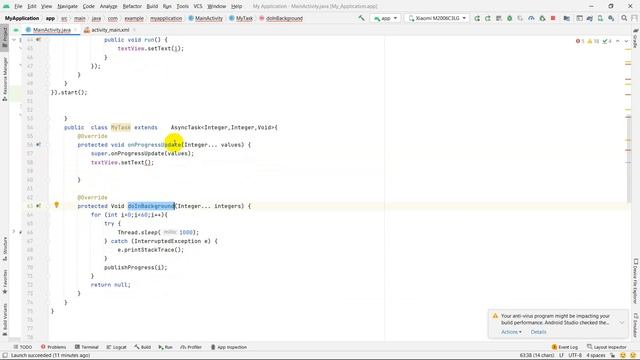
Task: Click the Rerun app icon in toolbar
Action: pos(477,18)
